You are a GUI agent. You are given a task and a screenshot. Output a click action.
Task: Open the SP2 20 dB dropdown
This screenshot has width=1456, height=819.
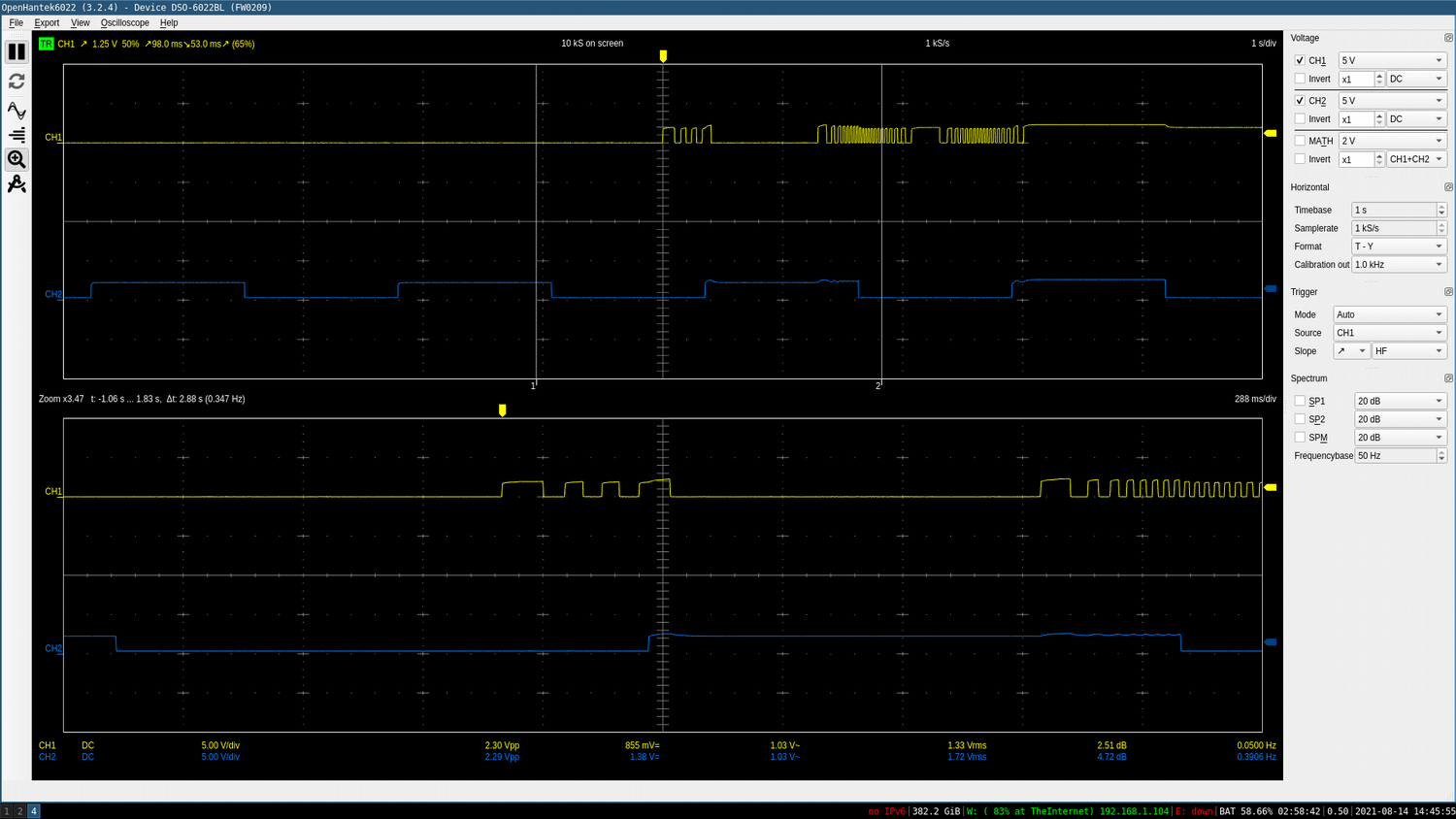(1401, 419)
